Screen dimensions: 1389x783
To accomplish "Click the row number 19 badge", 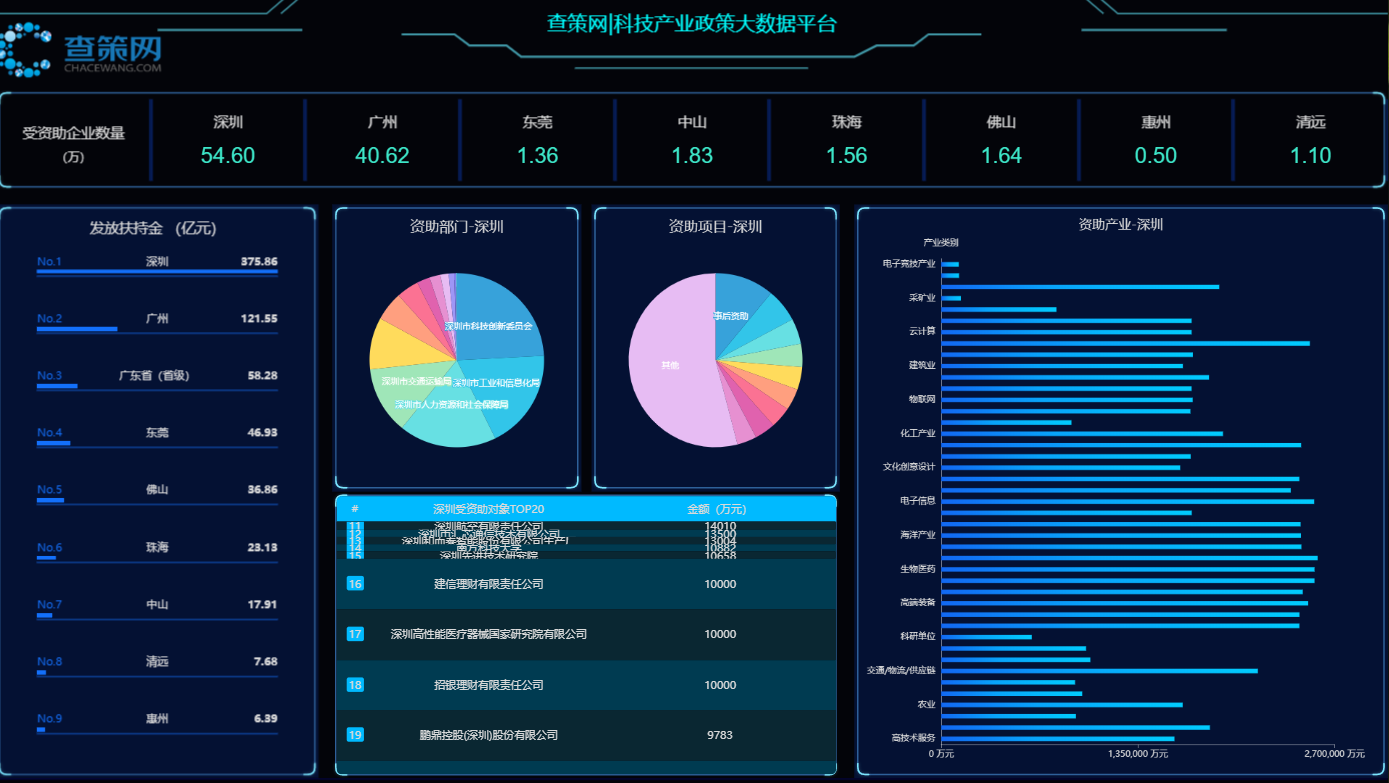I will [x=355, y=735].
